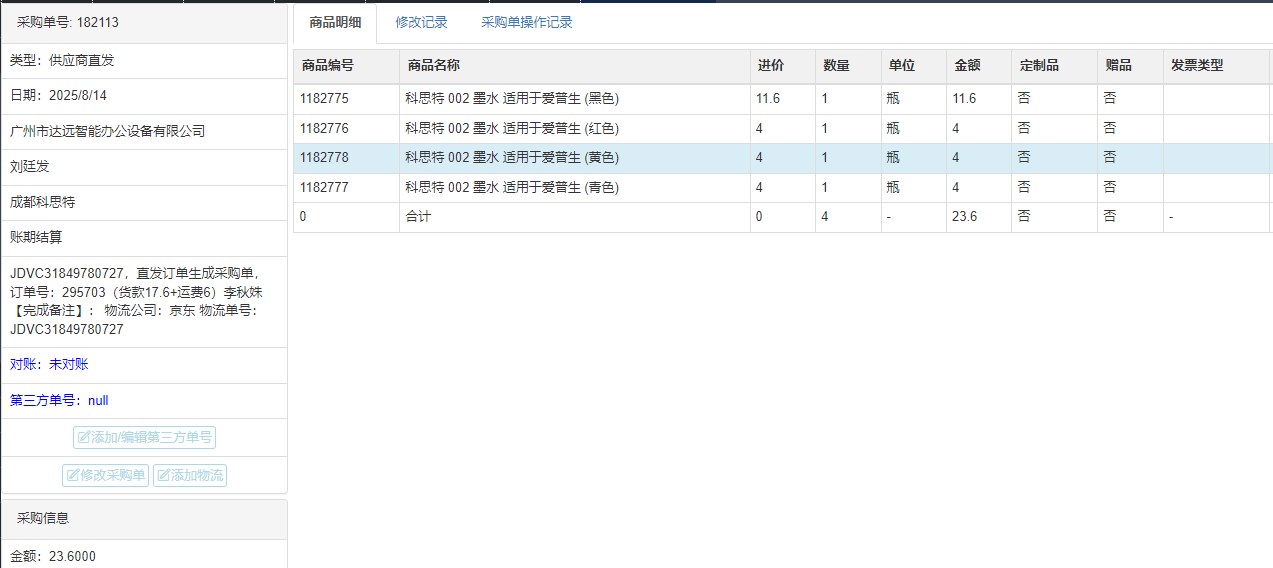
Task: Click the 账期结算 row
Action: [x=144, y=237]
